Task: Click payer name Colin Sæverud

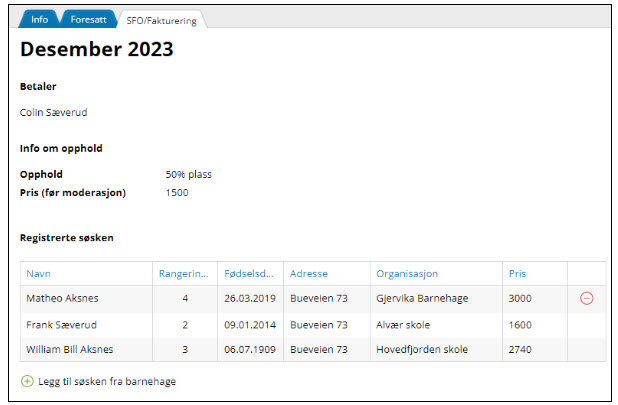Action: point(54,112)
